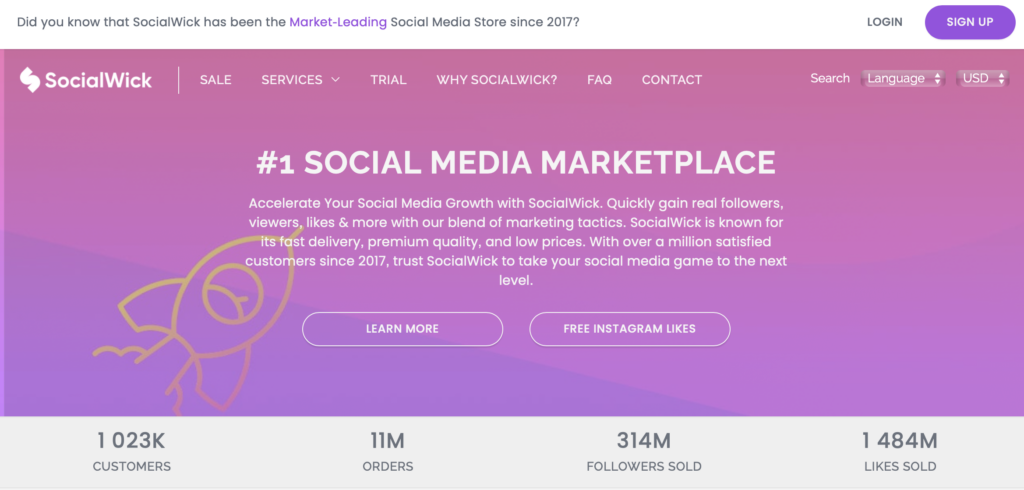Image resolution: width=1024 pixels, height=490 pixels.
Task: Click the SocialWick logo icon
Action: (x=30, y=79)
